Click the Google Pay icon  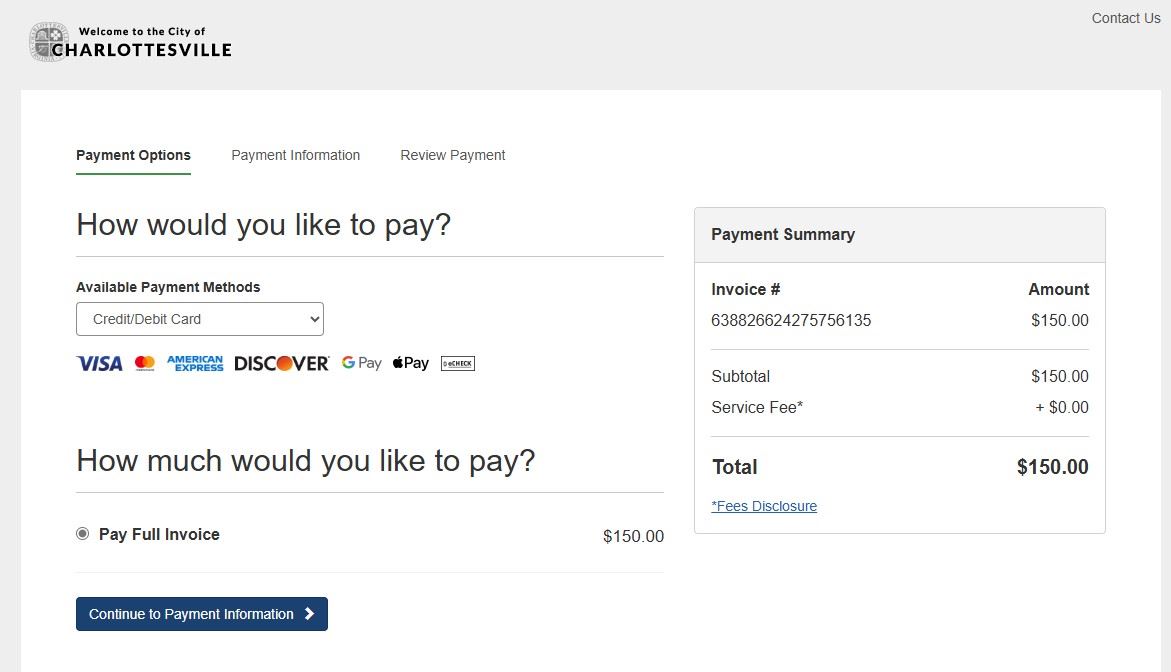[361, 363]
